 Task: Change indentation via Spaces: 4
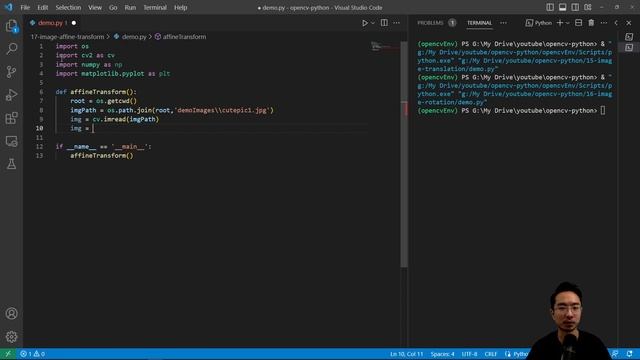click(442, 354)
